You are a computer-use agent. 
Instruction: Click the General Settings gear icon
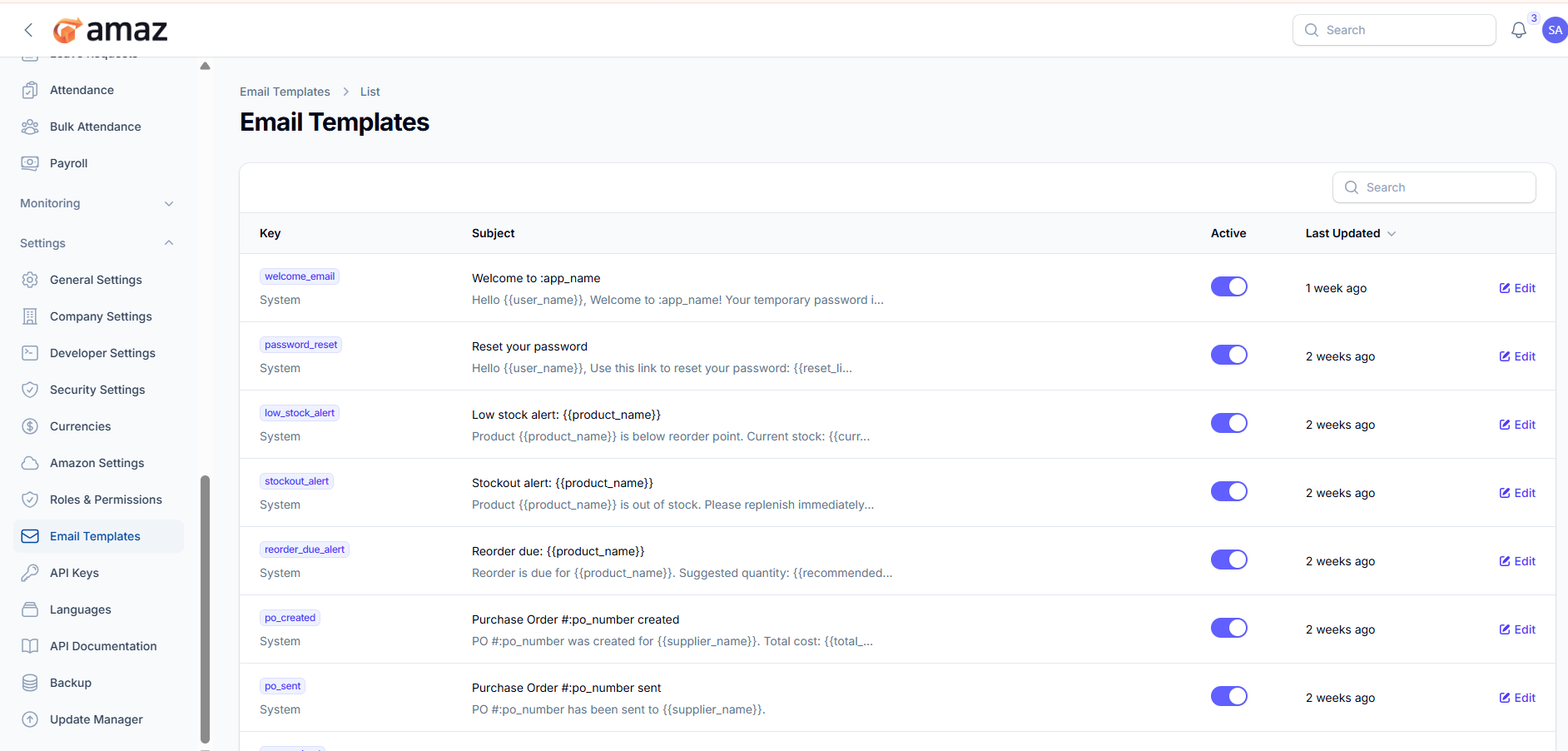(x=30, y=280)
